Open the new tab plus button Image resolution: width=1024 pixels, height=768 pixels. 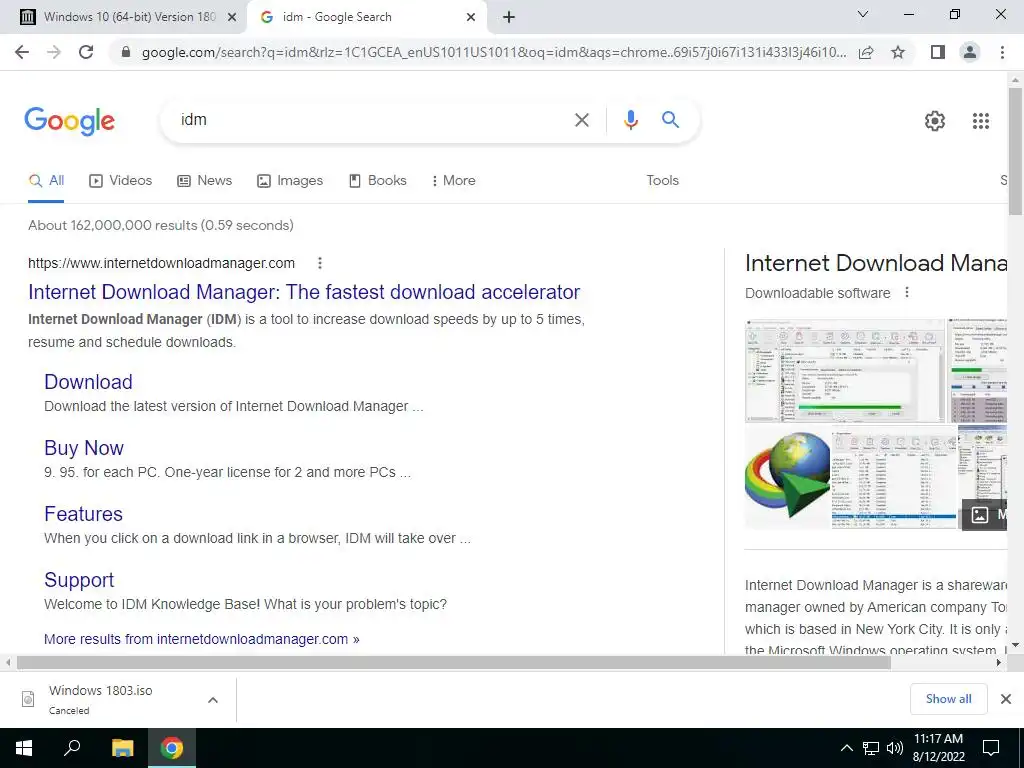[509, 18]
